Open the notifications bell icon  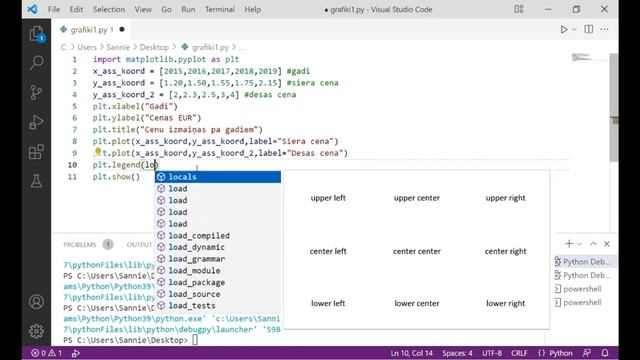click(x=605, y=353)
